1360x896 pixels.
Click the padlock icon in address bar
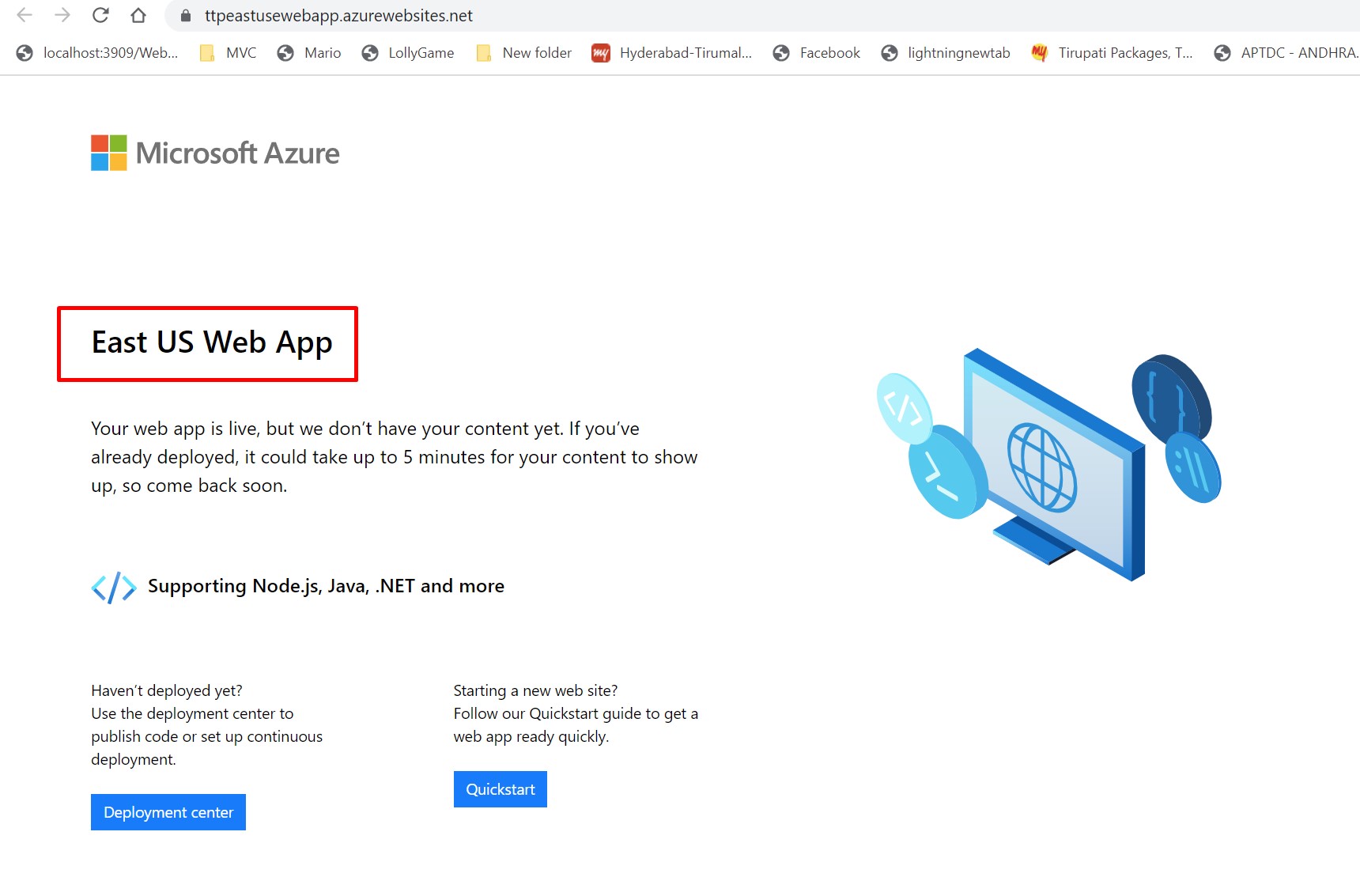point(186,16)
